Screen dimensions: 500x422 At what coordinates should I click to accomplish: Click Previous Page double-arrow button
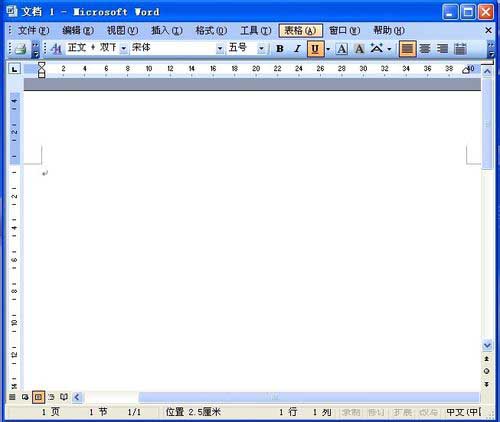point(487,359)
